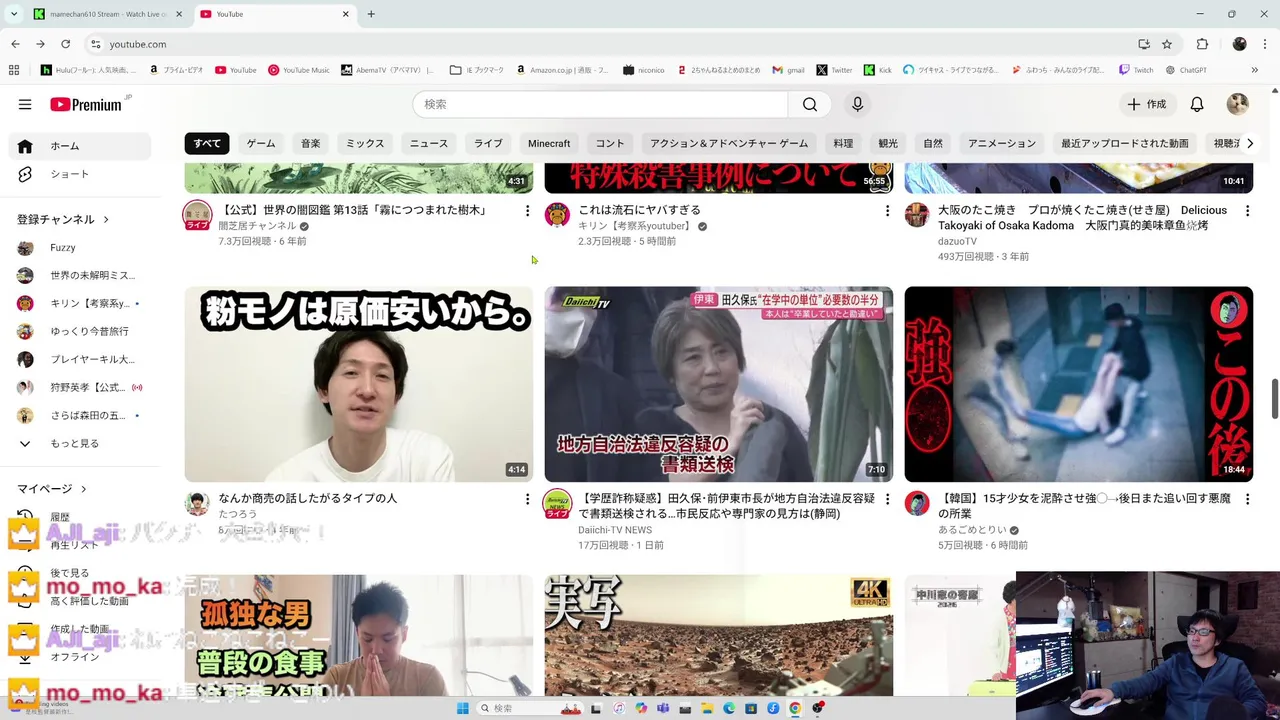Expand the 登録チャンネル section chevron
The width and height of the screenshot is (1280, 720).
(x=105, y=219)
